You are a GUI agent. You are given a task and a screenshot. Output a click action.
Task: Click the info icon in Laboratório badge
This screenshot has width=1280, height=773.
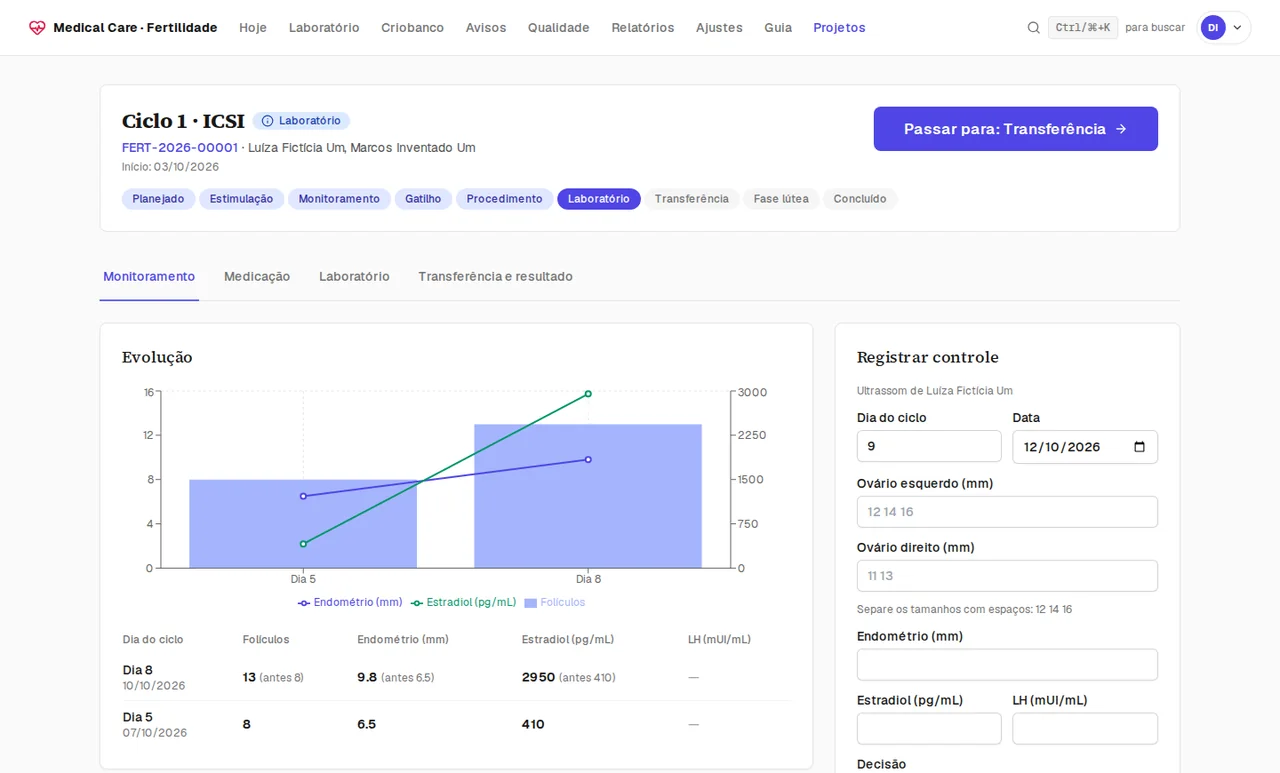(267, 121)
